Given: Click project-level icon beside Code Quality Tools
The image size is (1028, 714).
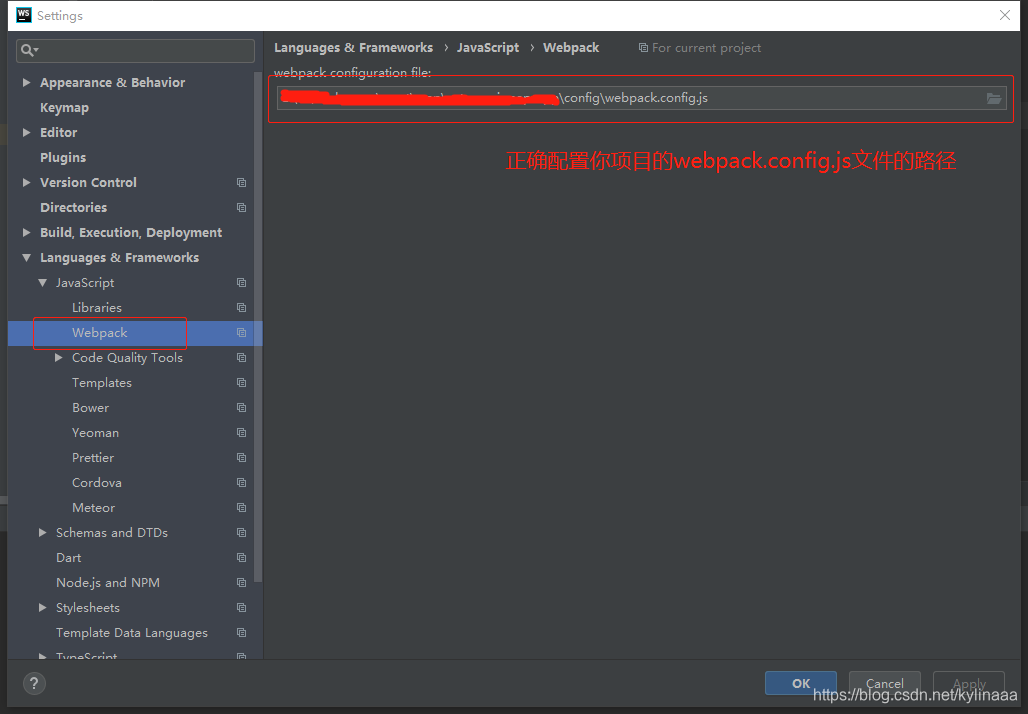Looking at the screenshot, I should point(241,357).
